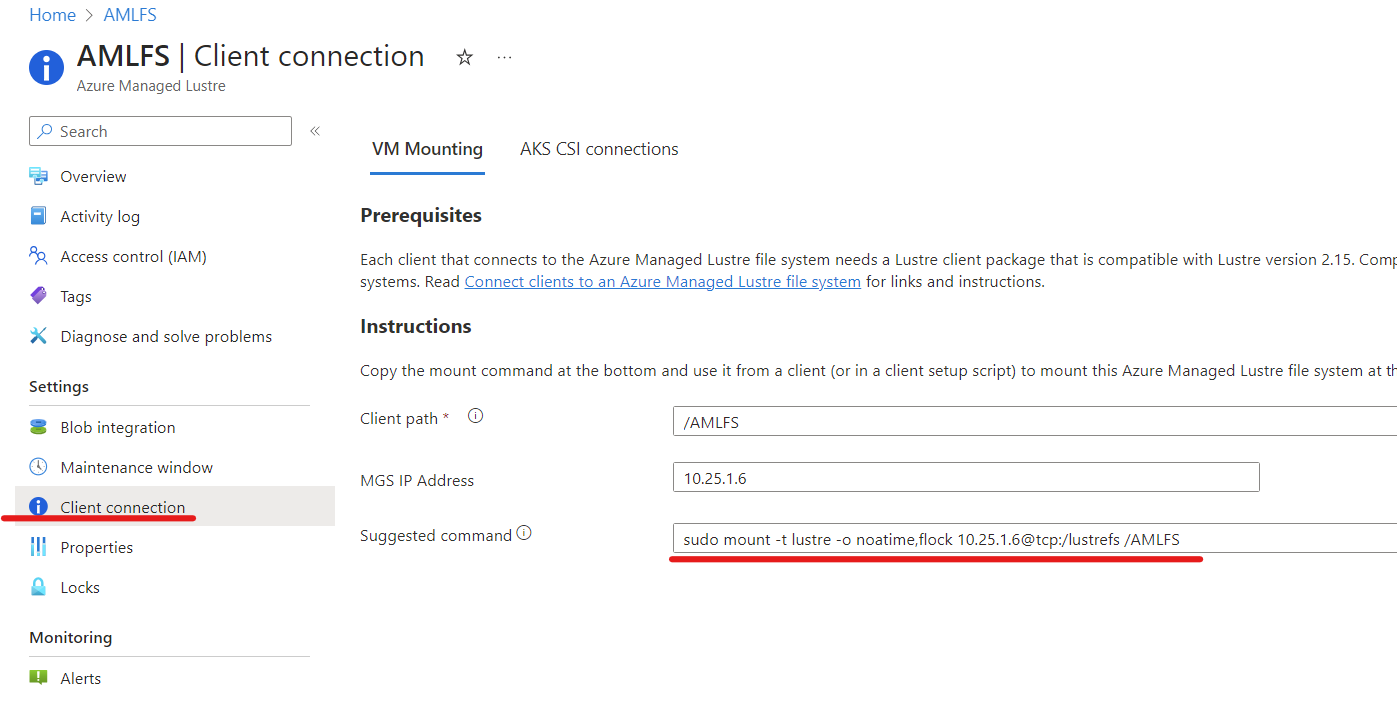Open Activity log icon
Image resolution: width=1397 pixels, height=707 pixels.
coord(39,217)
